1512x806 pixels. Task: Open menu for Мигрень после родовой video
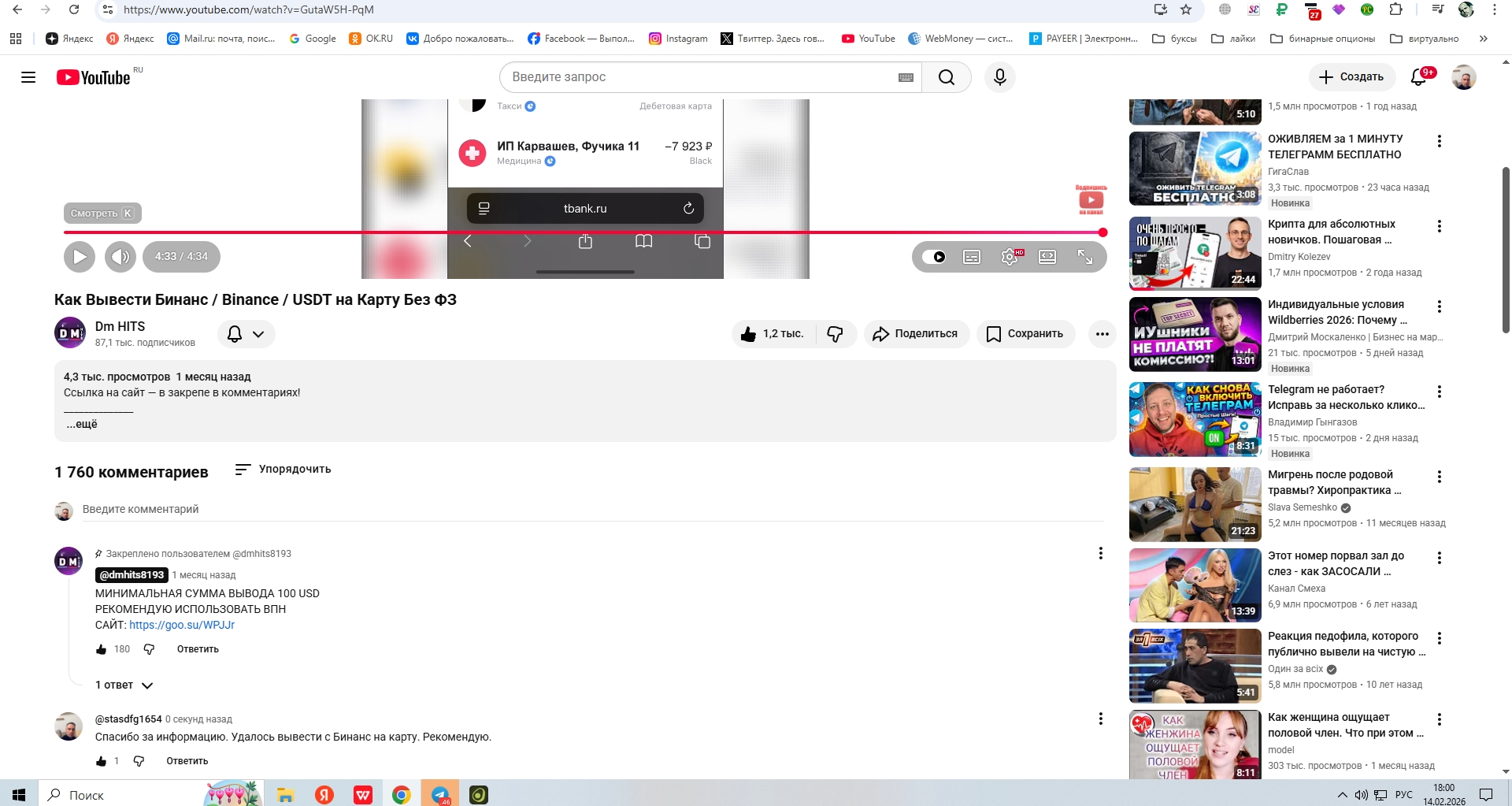1440,477
